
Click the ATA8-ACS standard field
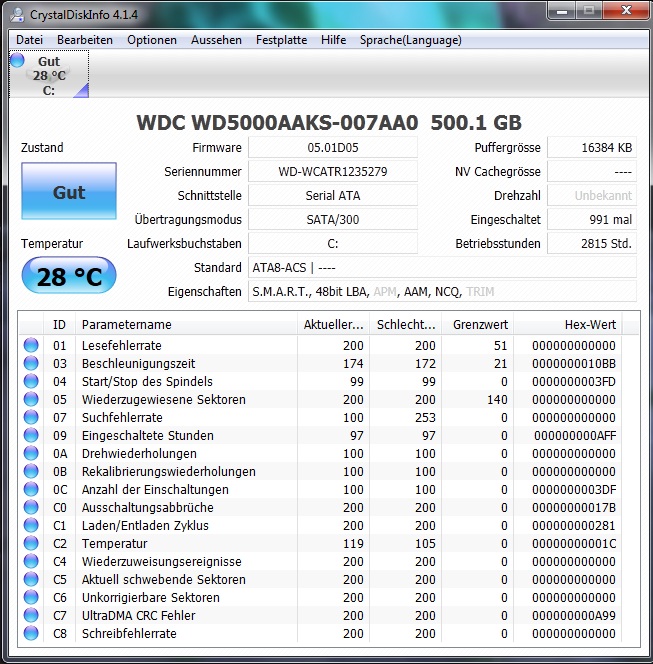[442, 268]
